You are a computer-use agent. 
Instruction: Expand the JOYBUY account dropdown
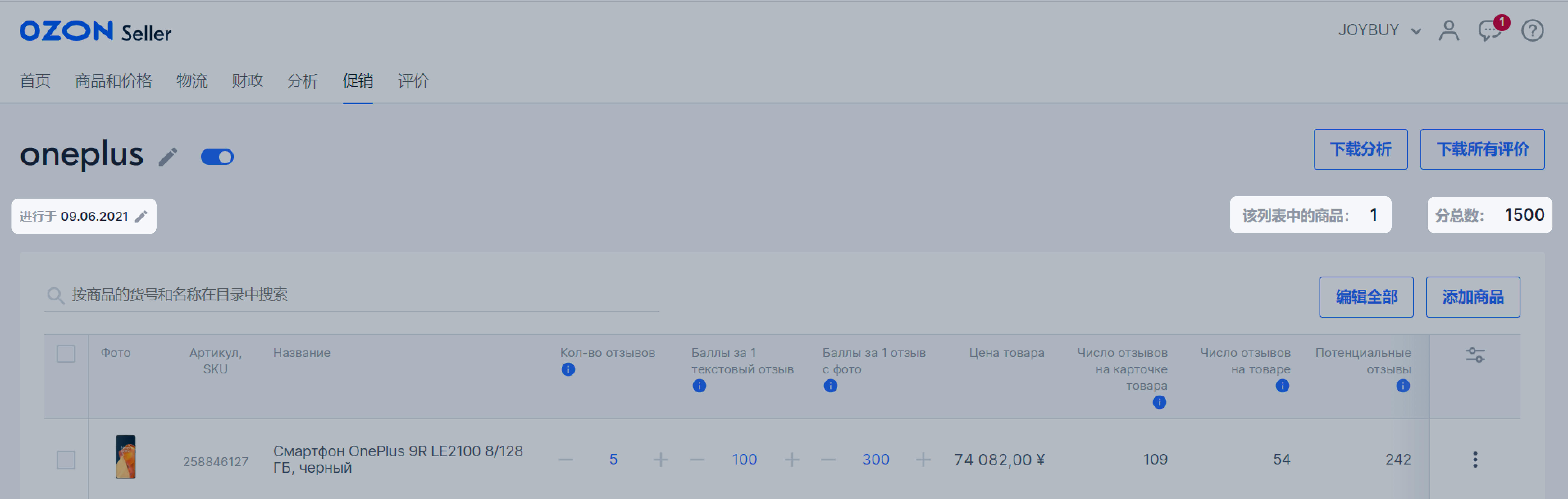point(1379,30)
